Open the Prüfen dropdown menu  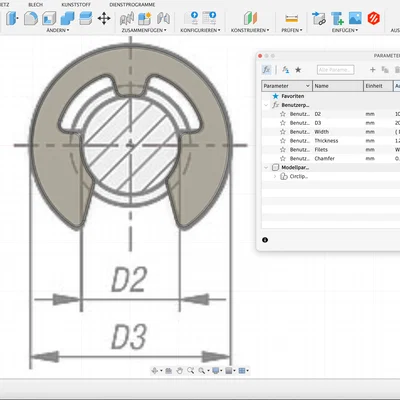(x=292, y=30)
